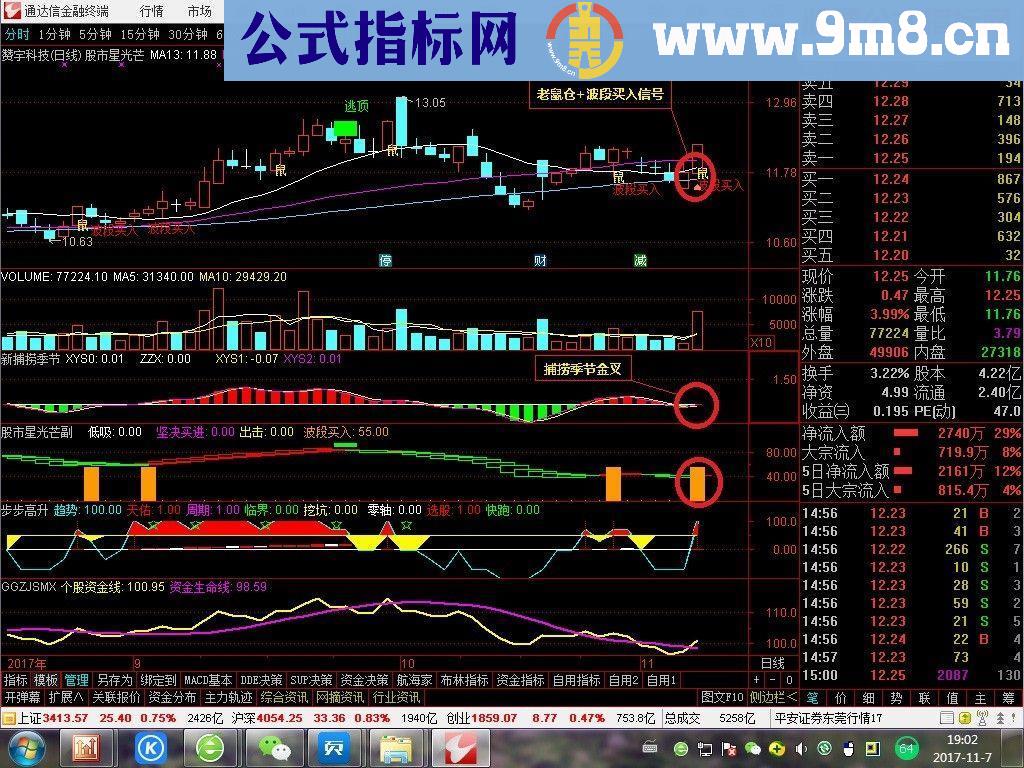Open the 日线 period dropdown at bottom right
Viewport: 1024px width, 768px height.
pos(773,662)
